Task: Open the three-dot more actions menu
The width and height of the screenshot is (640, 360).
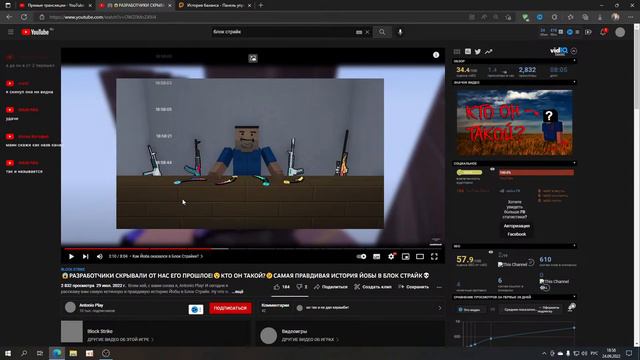Action: pyautogui.click(x=439, y=287)
